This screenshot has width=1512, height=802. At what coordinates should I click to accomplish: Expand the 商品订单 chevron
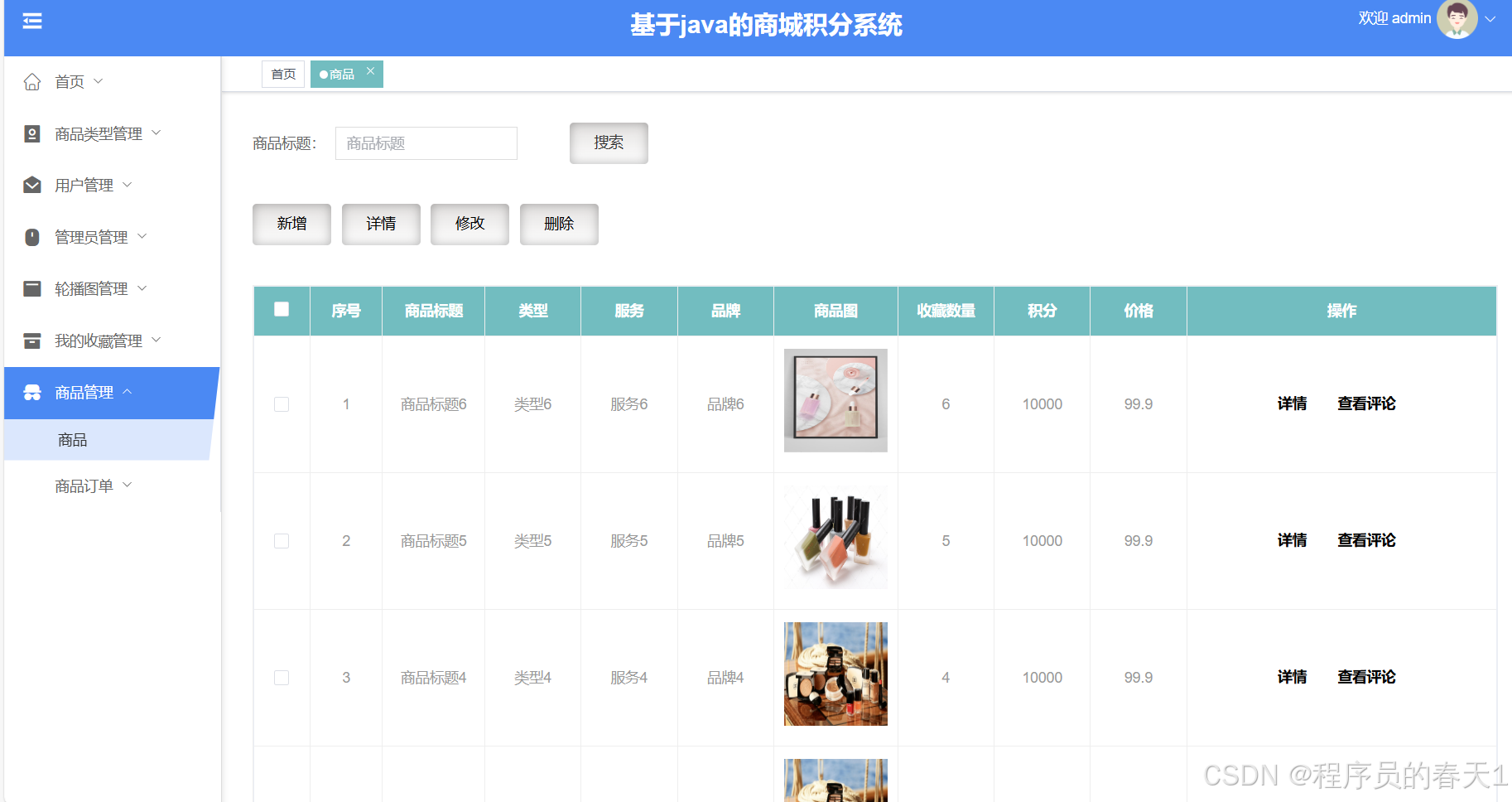pyautogui.click(x=128, y=485)
